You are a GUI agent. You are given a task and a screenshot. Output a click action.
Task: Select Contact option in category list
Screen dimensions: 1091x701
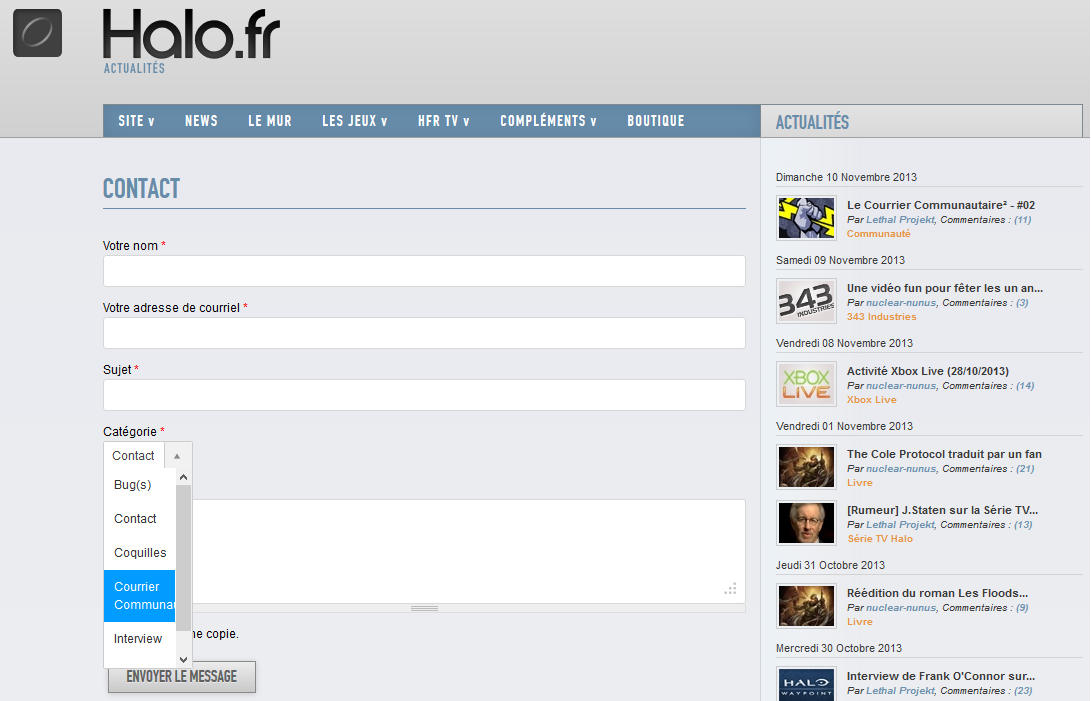[x=140, y=519]
